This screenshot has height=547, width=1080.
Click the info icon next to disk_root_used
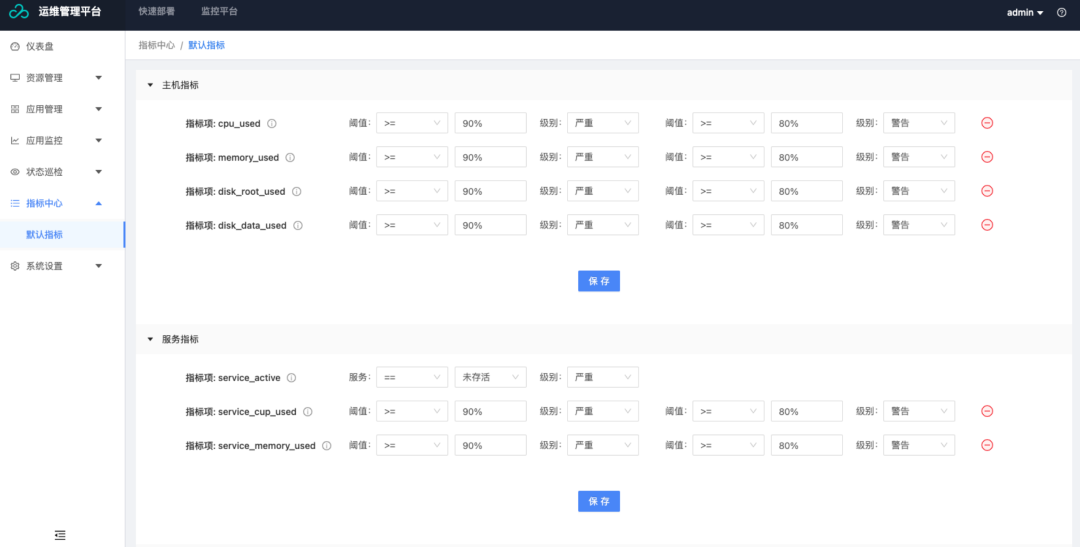[x=297, y=192]
